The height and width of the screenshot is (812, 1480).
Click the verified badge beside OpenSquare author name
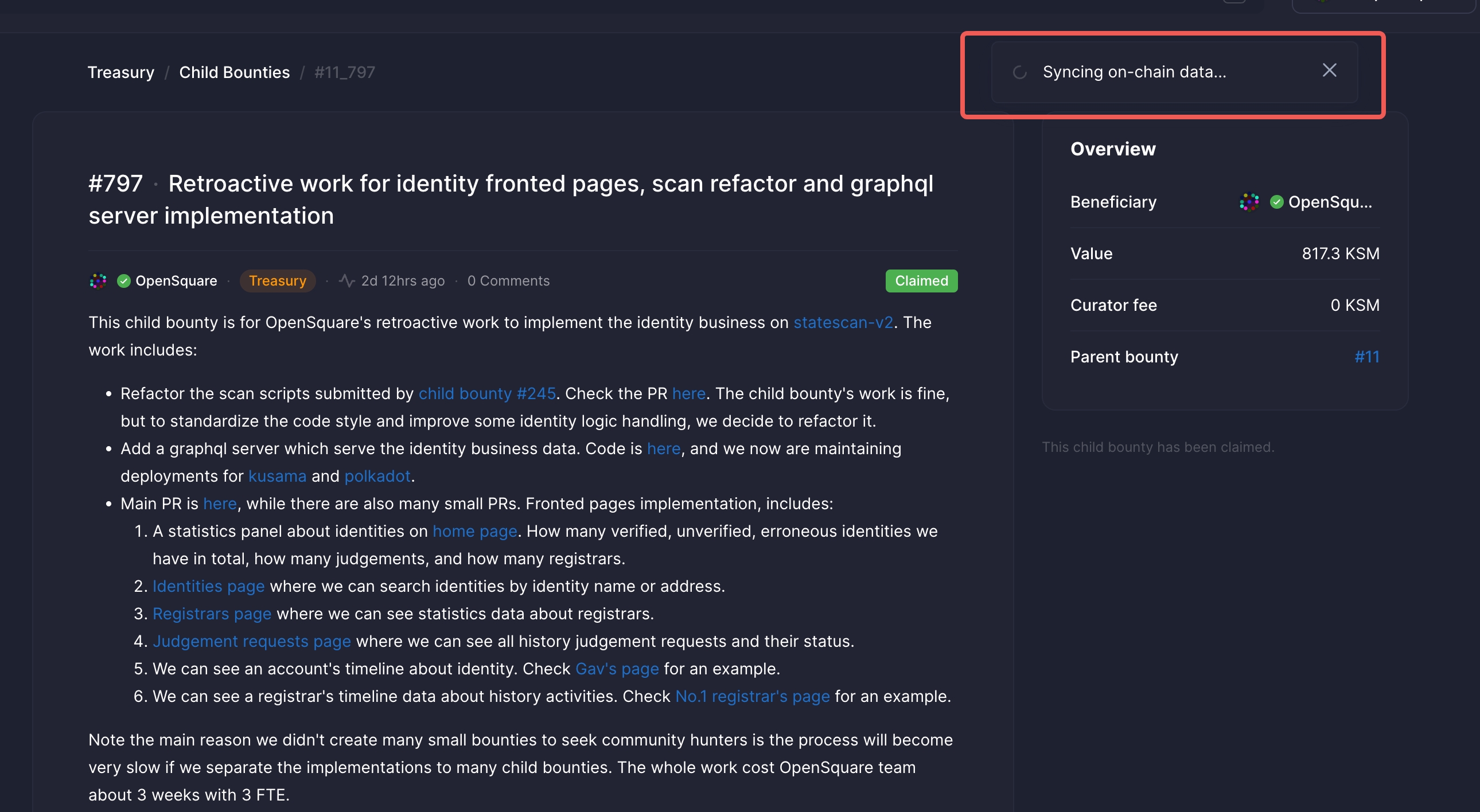tap(123, 281)
